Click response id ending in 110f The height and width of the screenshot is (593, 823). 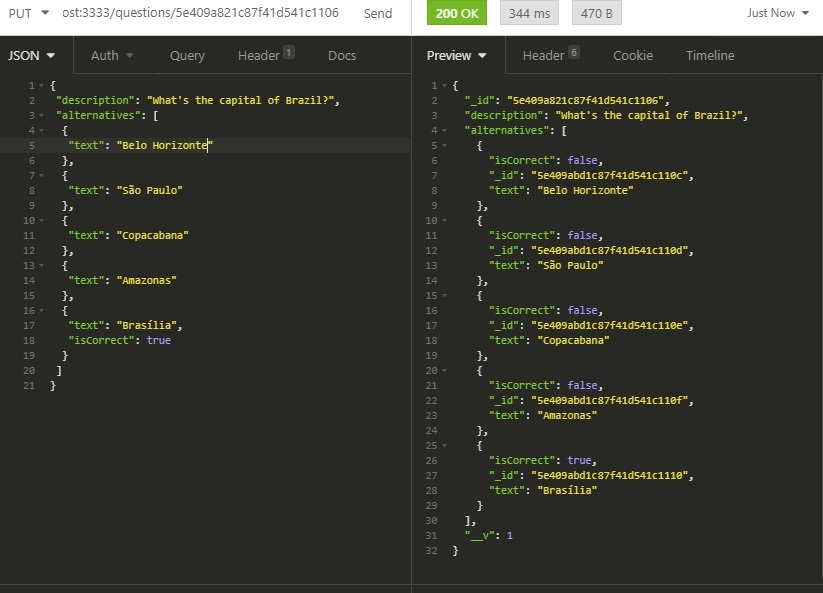(x=609, y=400)
